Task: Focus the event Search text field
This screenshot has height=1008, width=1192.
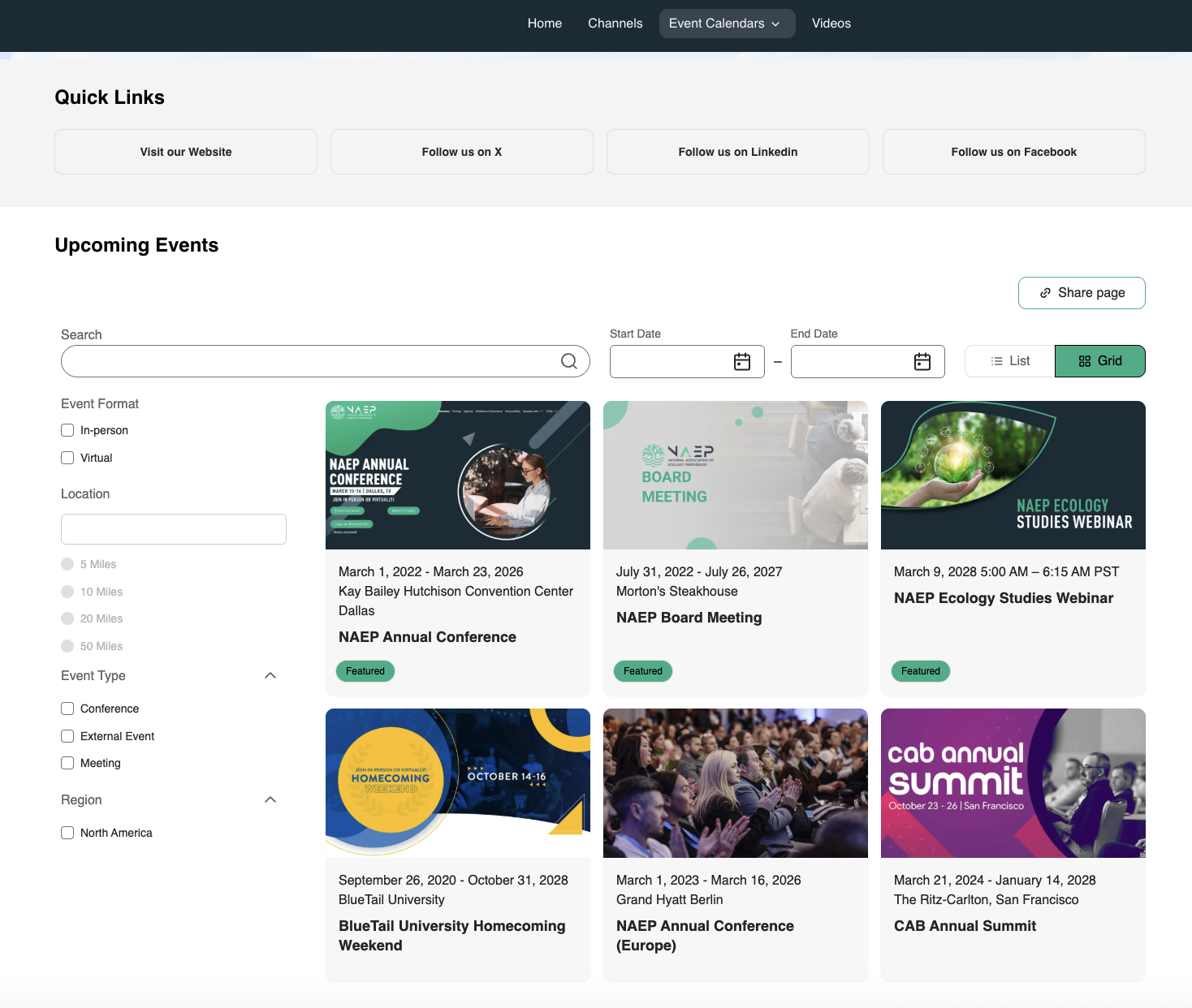Action: click(326, 361)
